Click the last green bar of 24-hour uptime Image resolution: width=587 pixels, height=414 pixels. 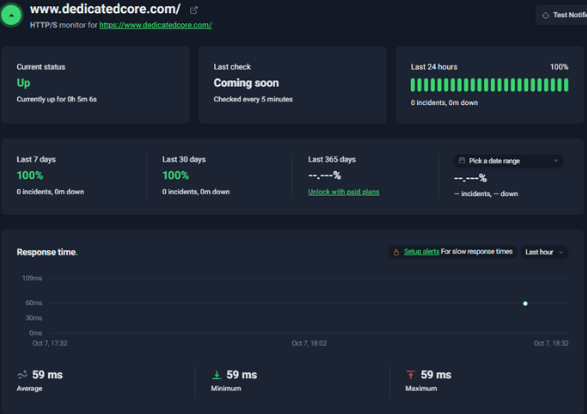tap(566, 85)
